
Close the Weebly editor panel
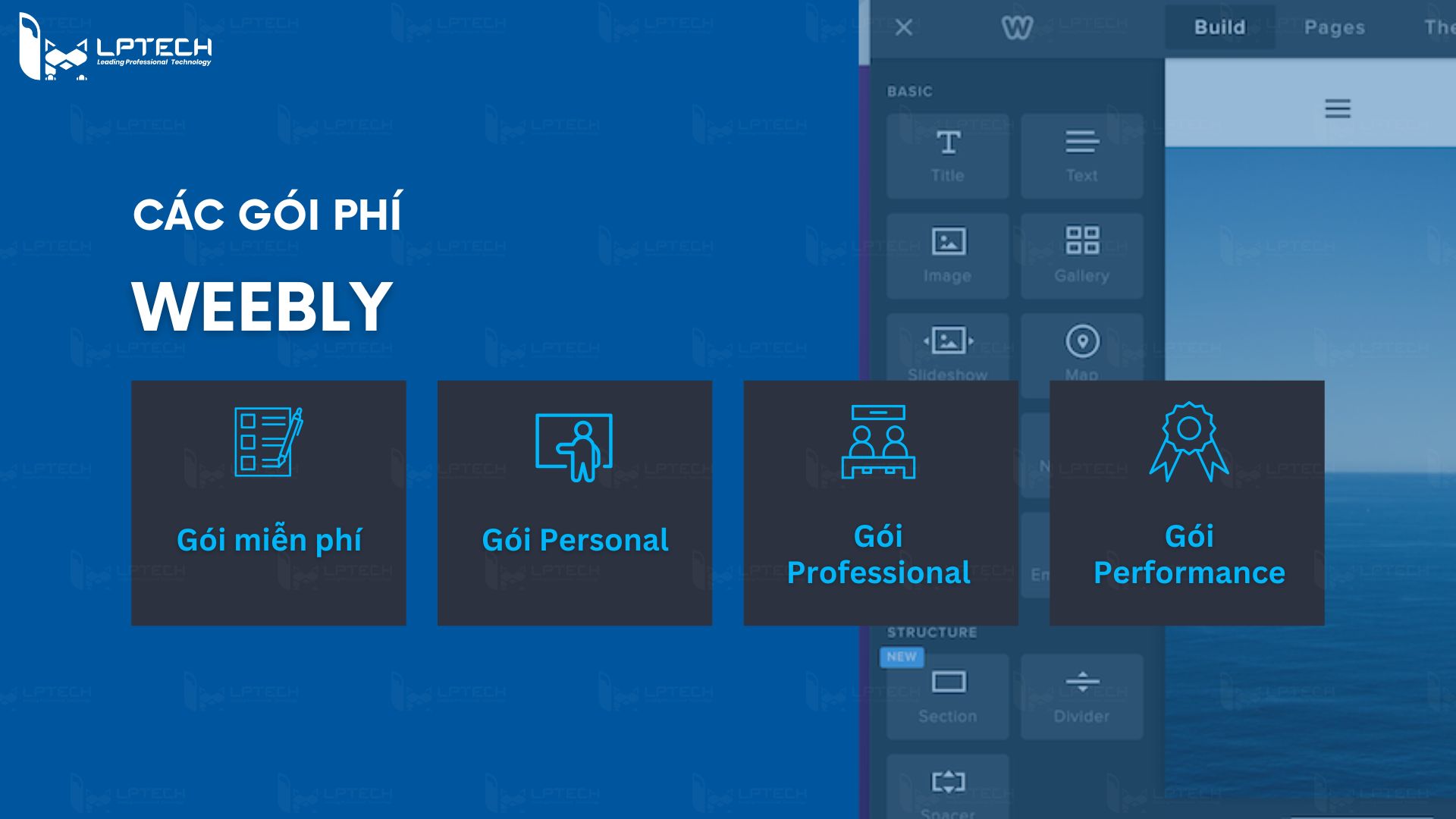coord(905,26)
